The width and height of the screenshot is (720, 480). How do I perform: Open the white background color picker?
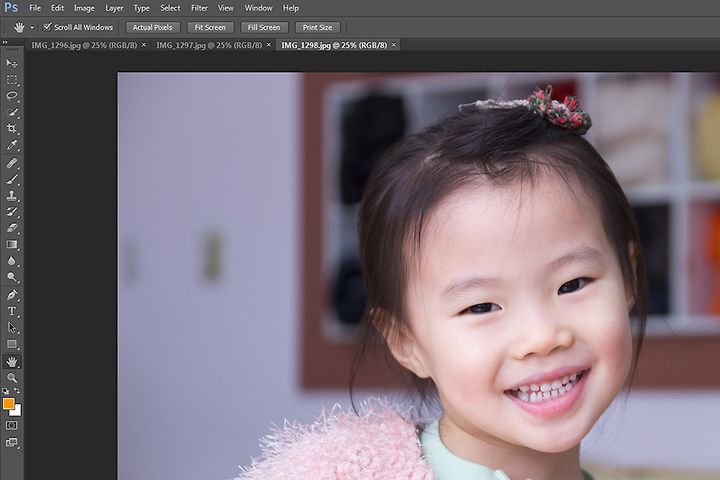coord(17,412)
